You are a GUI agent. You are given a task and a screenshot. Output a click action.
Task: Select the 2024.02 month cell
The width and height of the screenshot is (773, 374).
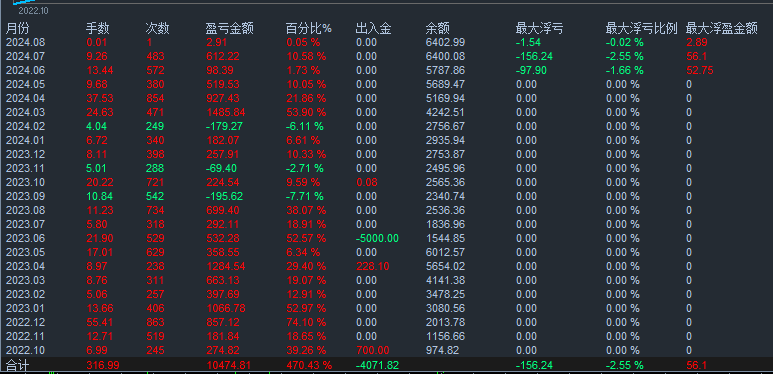pyautogui.click(x=25, y=126)
